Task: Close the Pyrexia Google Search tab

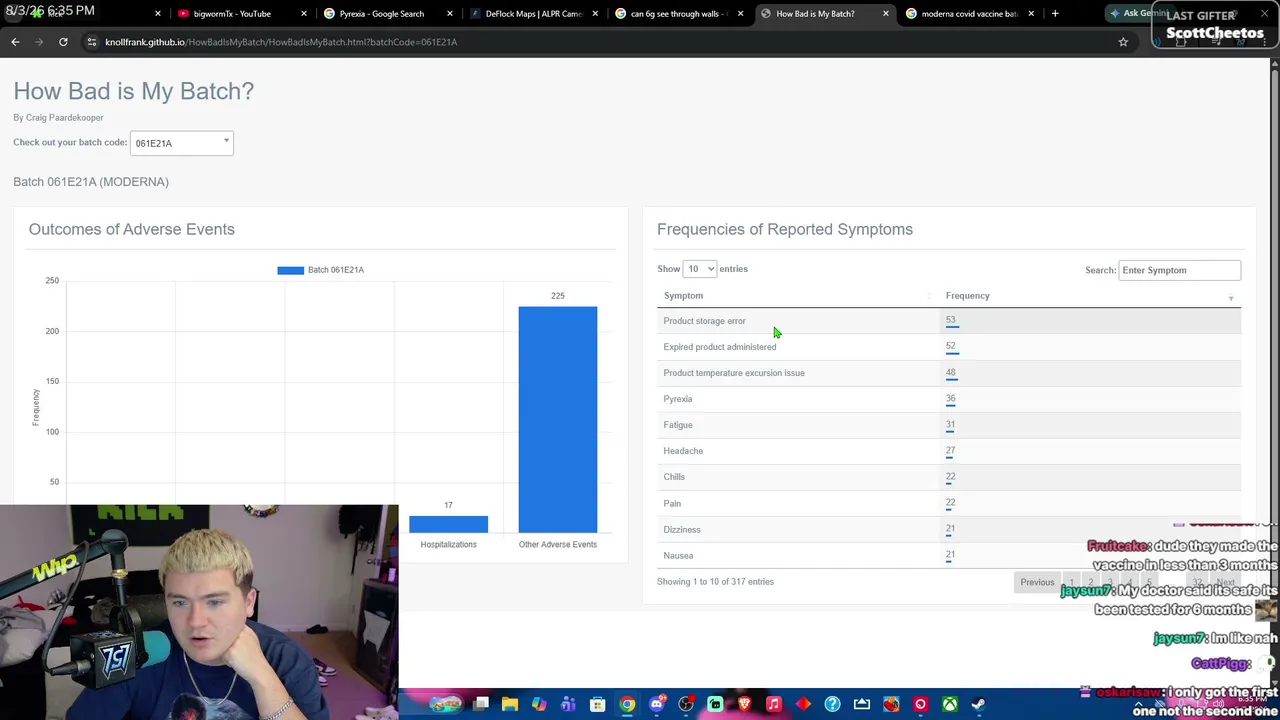Action: 450,14
